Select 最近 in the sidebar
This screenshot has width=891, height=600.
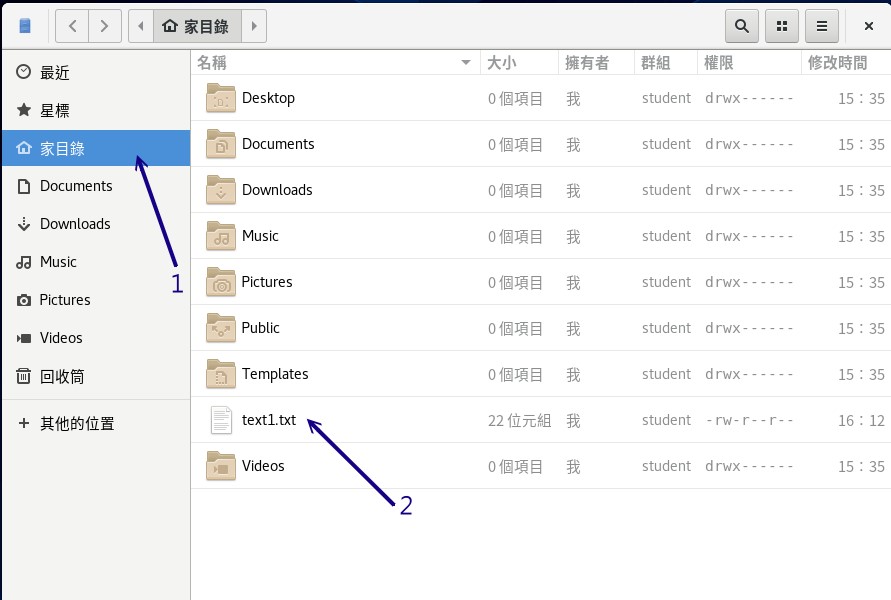55,73
